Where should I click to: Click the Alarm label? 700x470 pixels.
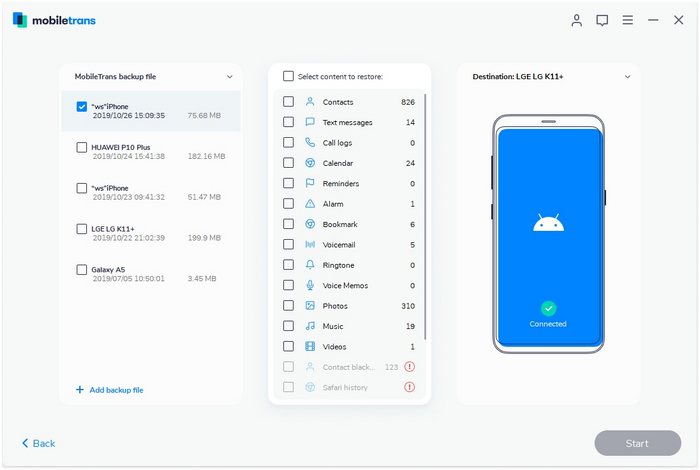333,204
